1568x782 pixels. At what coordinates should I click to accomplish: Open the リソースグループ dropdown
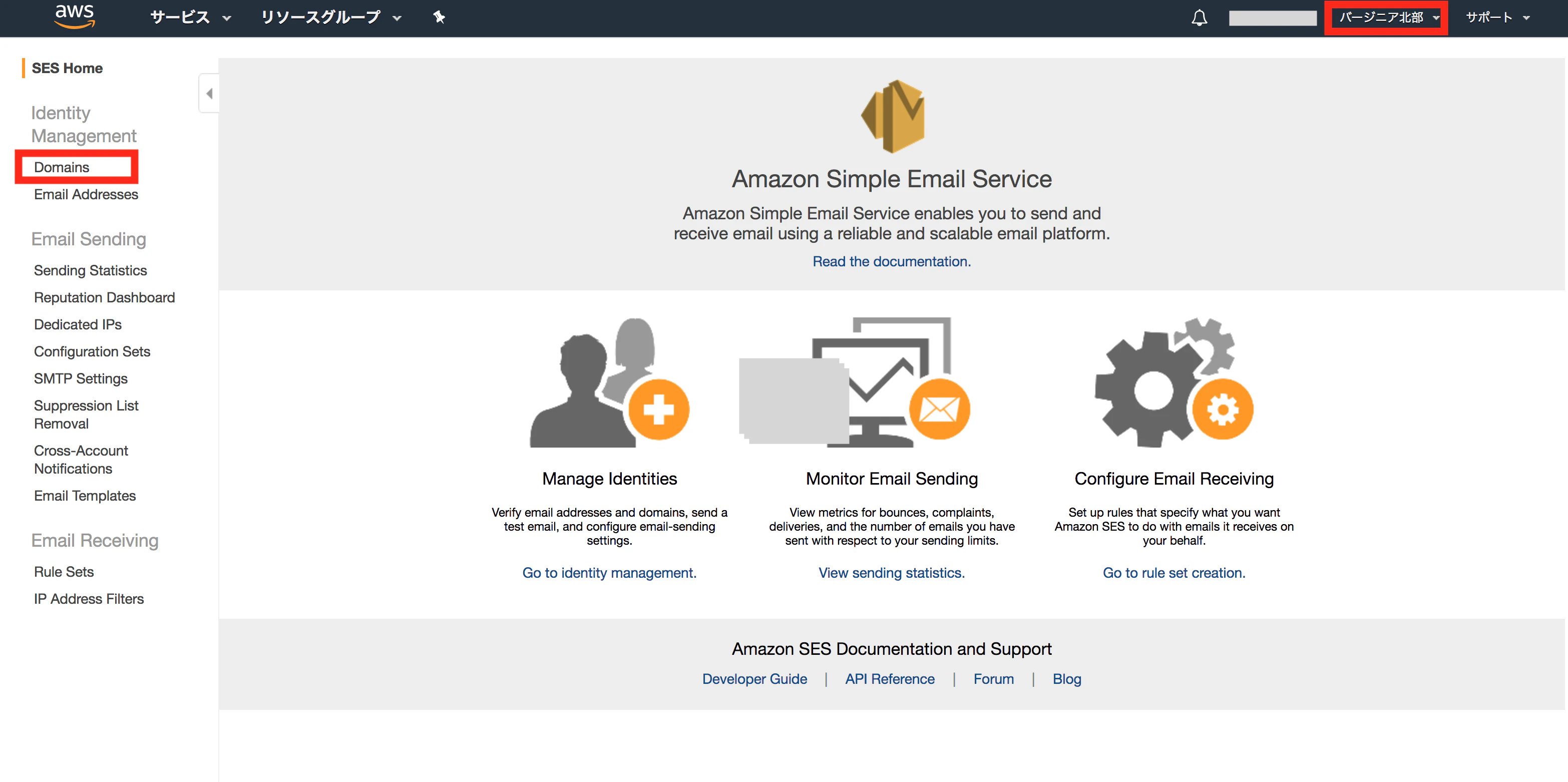click(x=331, y=17)
